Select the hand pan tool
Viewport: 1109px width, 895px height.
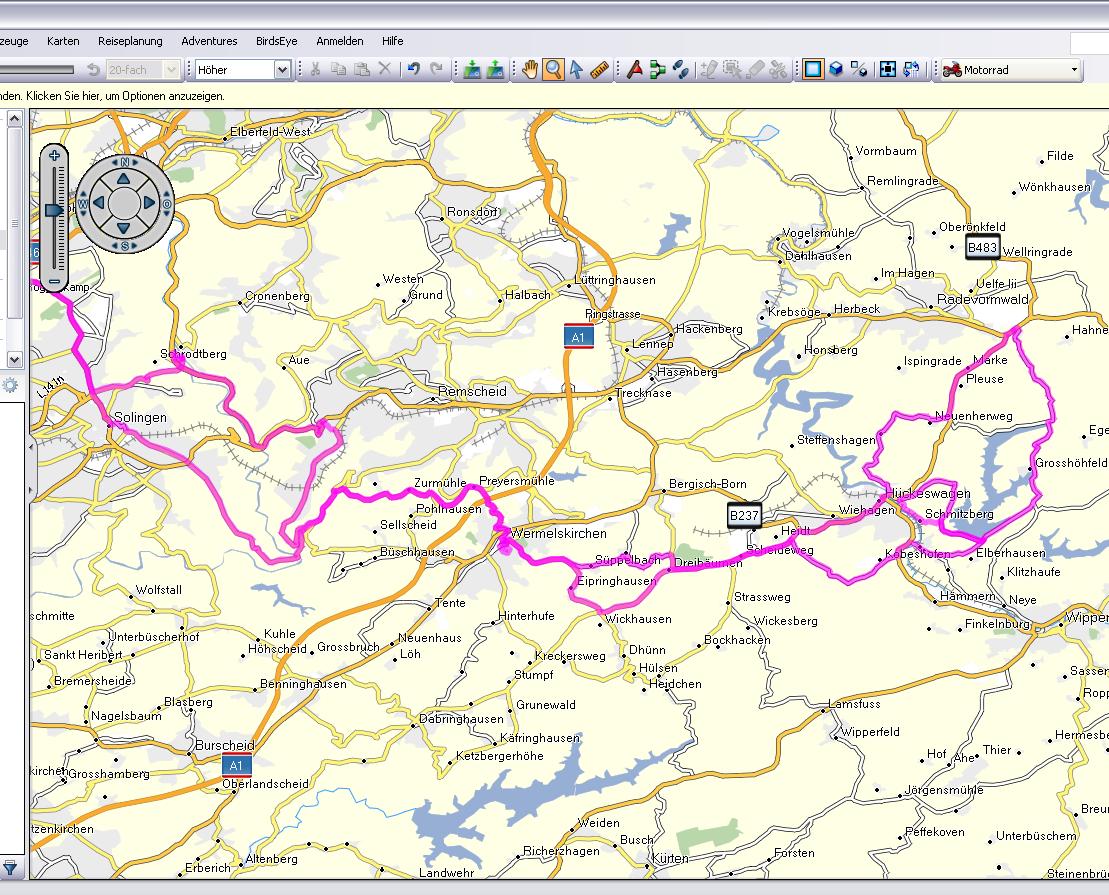click(x=529, y=69)
